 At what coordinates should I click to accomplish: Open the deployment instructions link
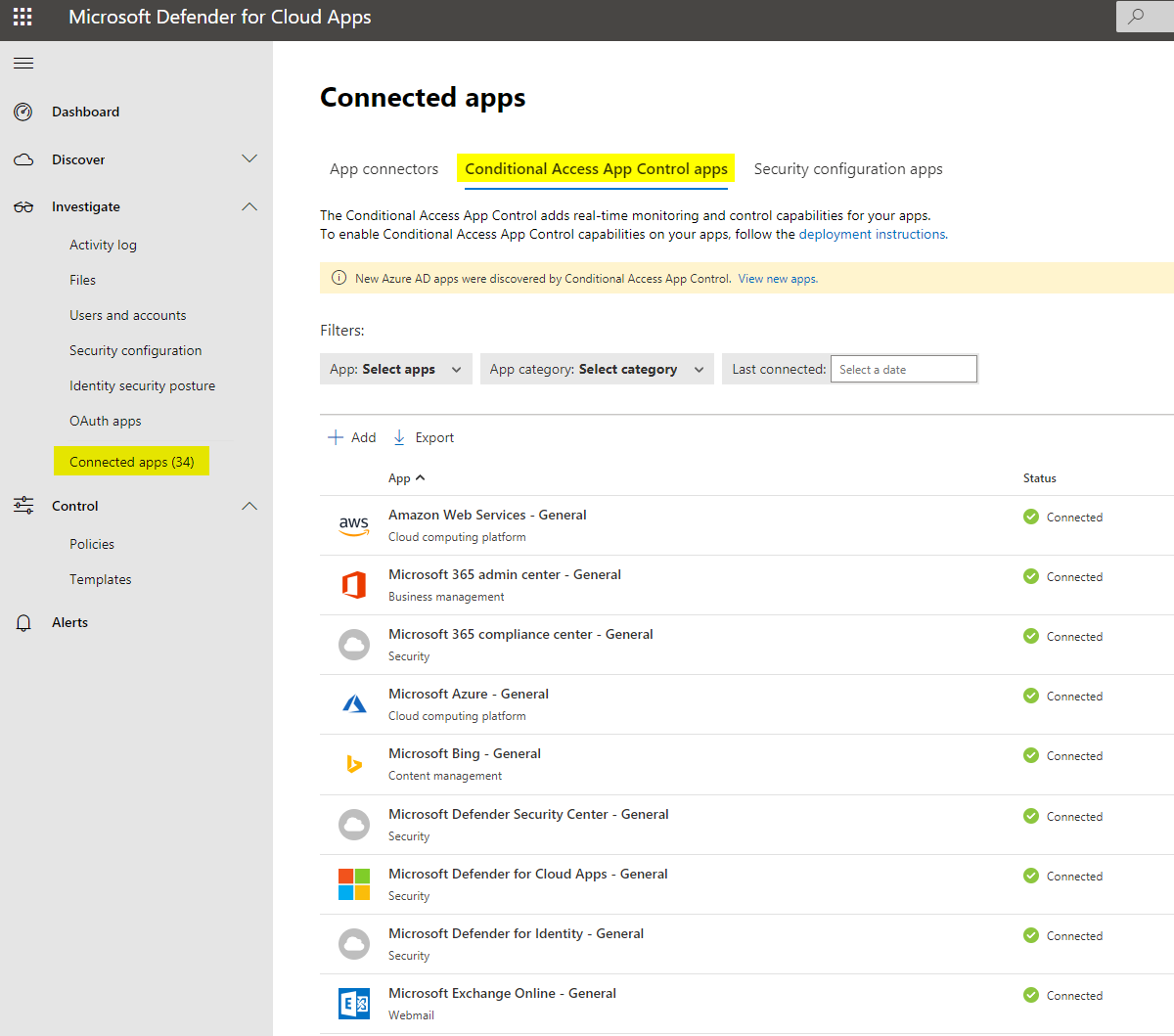click(x=872, y=235)
